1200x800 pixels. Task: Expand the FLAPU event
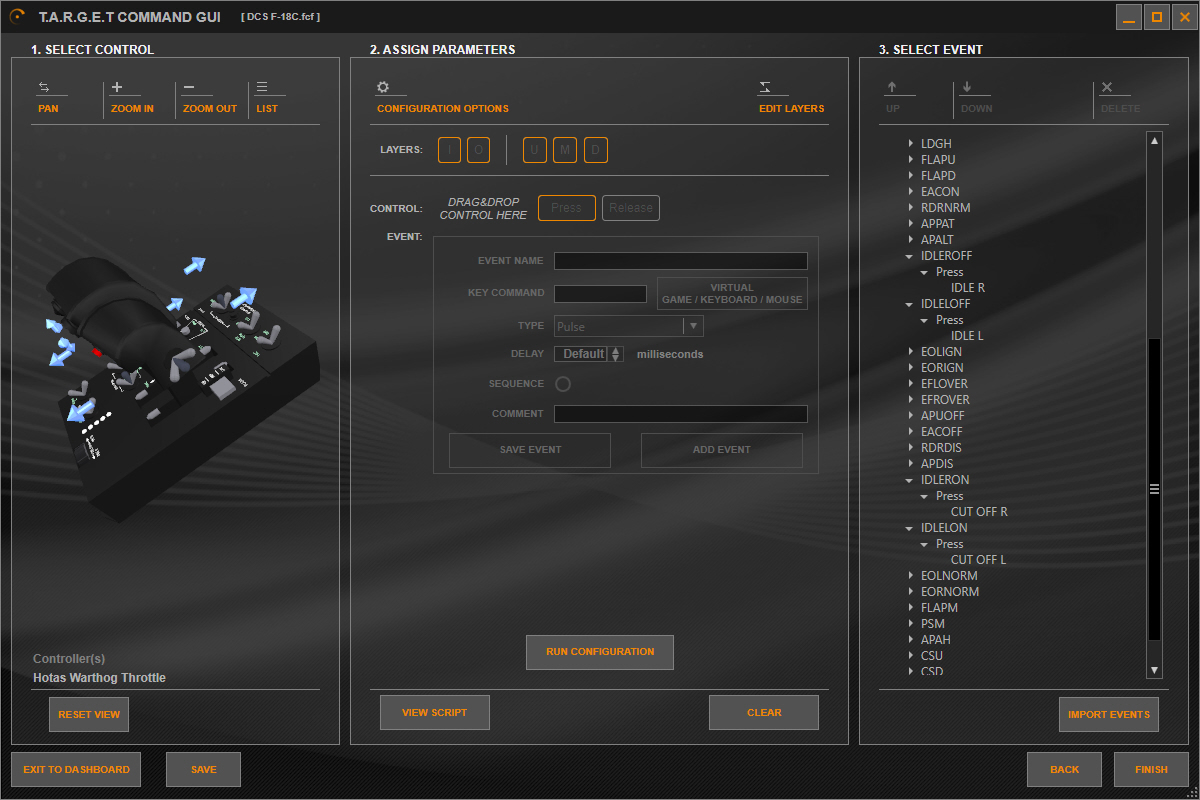click(x=911, y=160)
